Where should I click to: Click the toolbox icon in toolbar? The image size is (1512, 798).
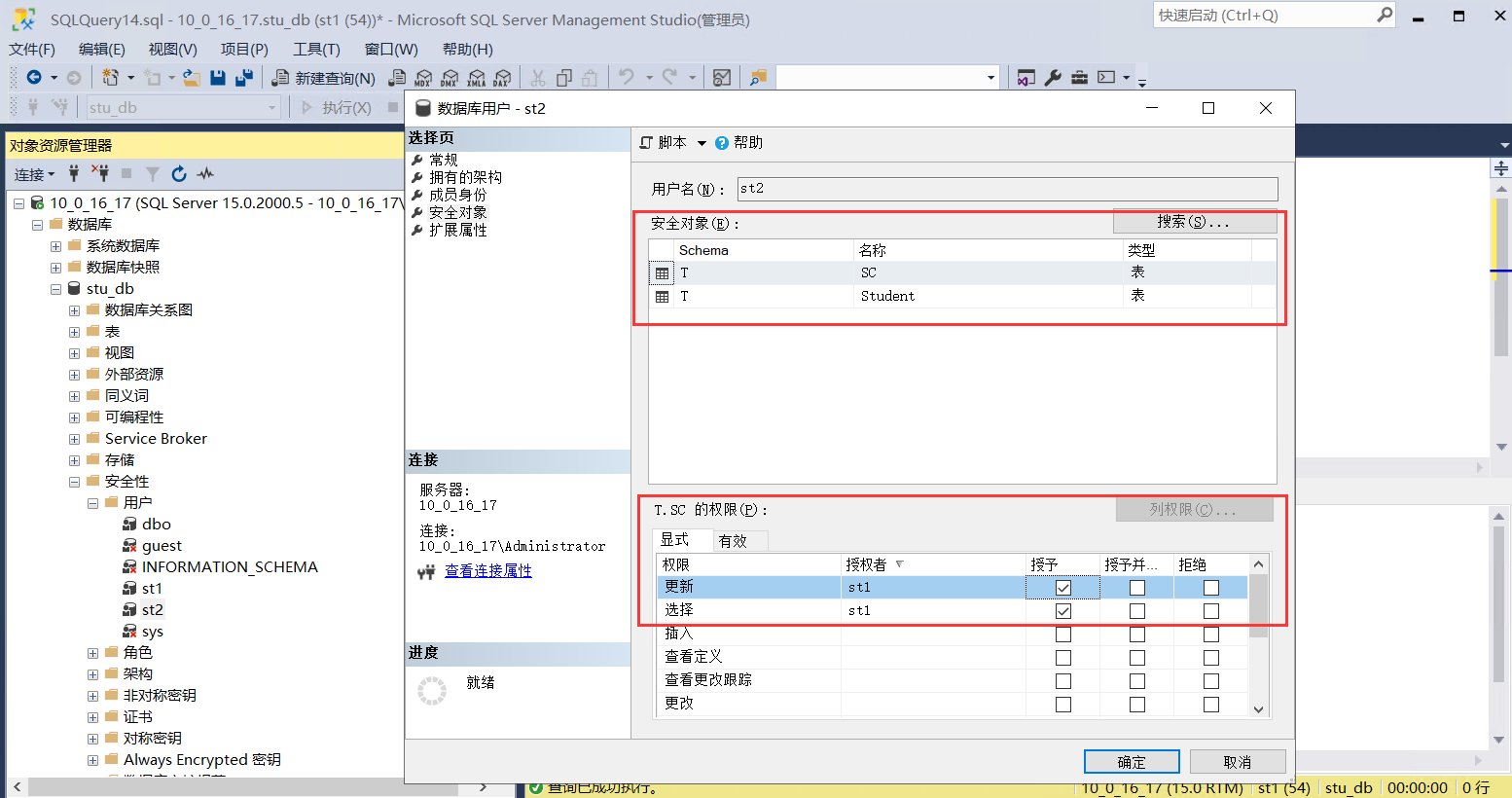pyautogui.click(x=1079, y=78)
